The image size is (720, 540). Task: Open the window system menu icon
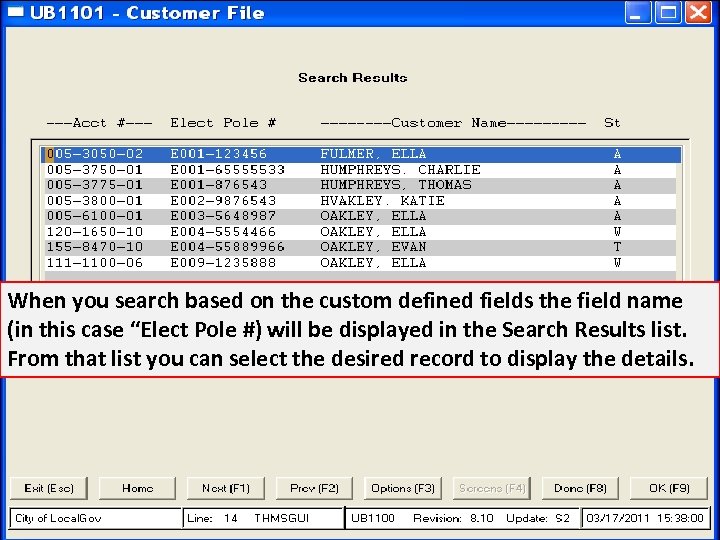pos(15,12)
